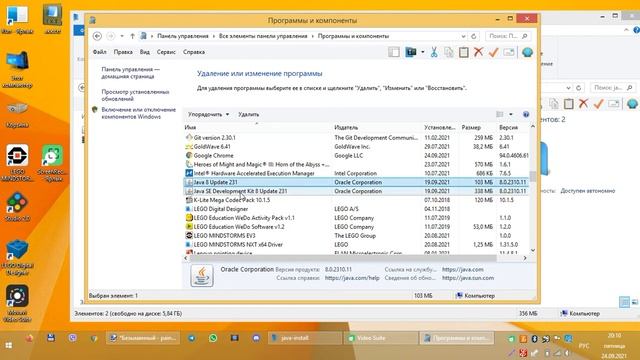Open the Вид menu
This screenshot has width=640, height=360.
pos(144,52)
